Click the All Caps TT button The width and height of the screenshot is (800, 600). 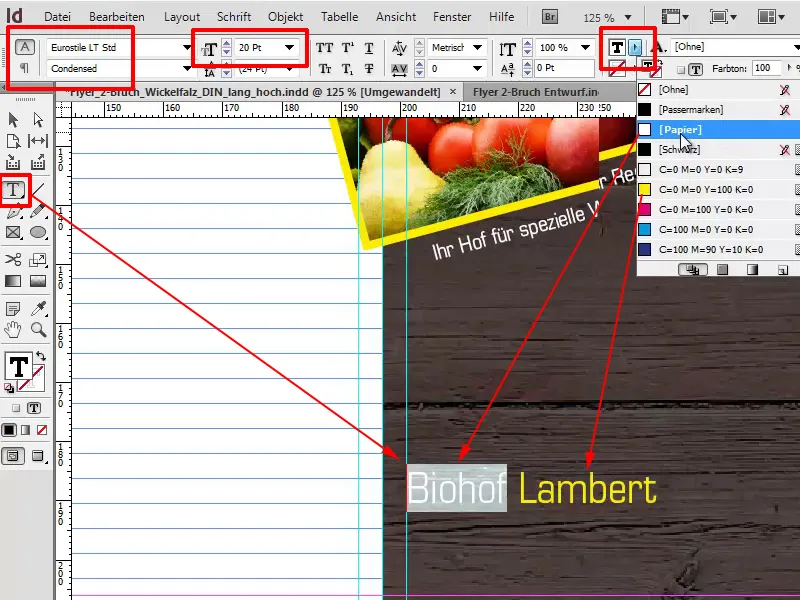point(324,48)
